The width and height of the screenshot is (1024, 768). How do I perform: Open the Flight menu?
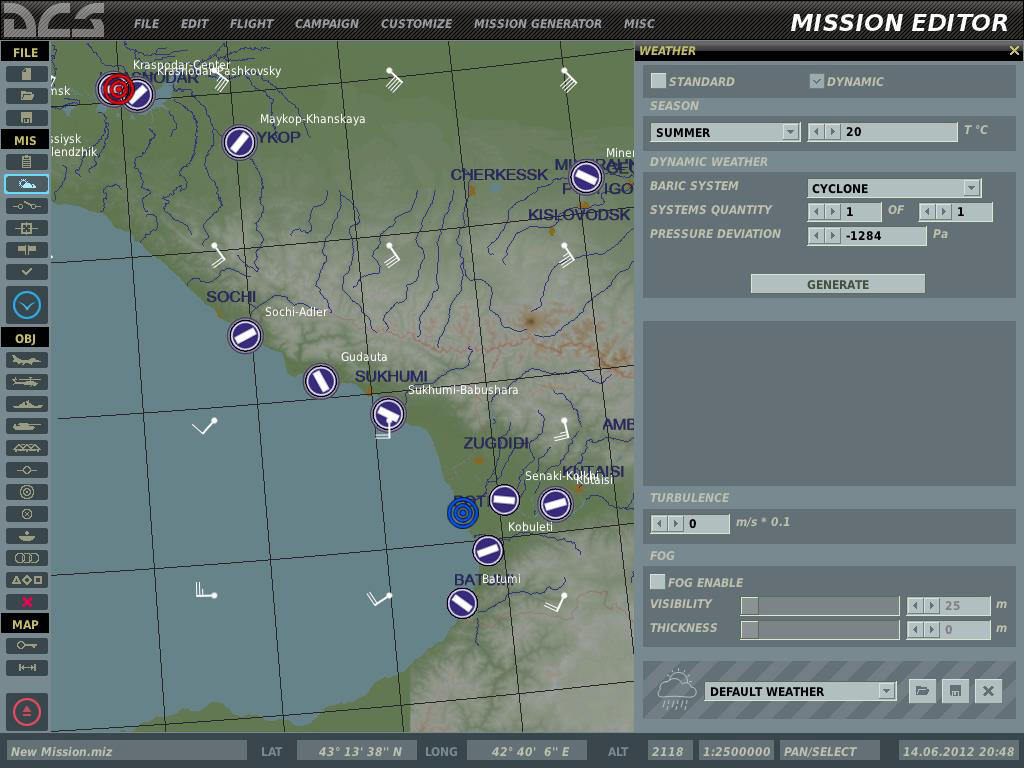click(x=251, y=24)
